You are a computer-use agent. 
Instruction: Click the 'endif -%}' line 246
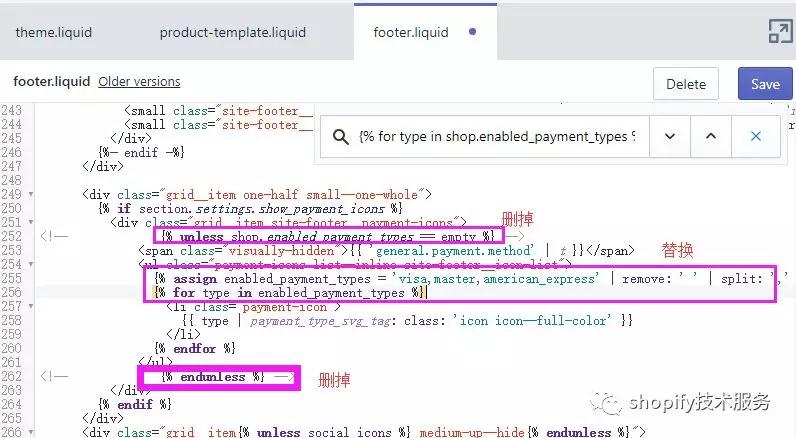(x=141, y=152)
